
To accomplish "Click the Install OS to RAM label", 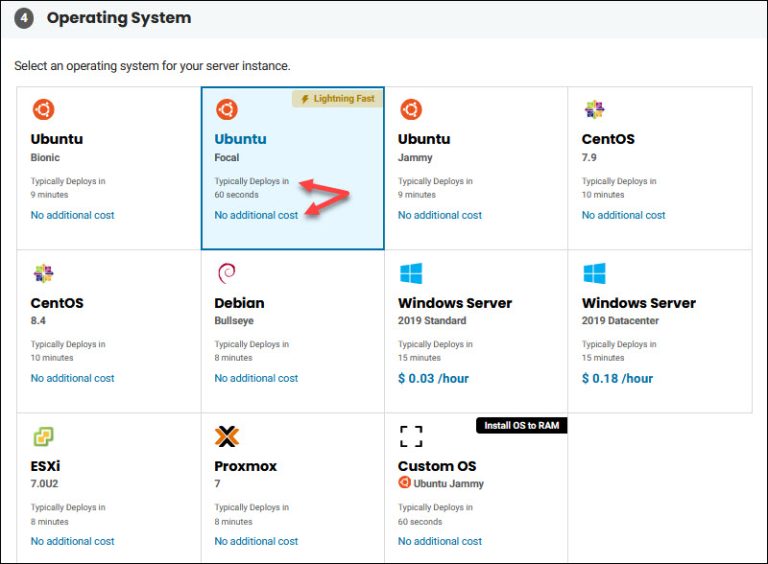I will 522,425.
